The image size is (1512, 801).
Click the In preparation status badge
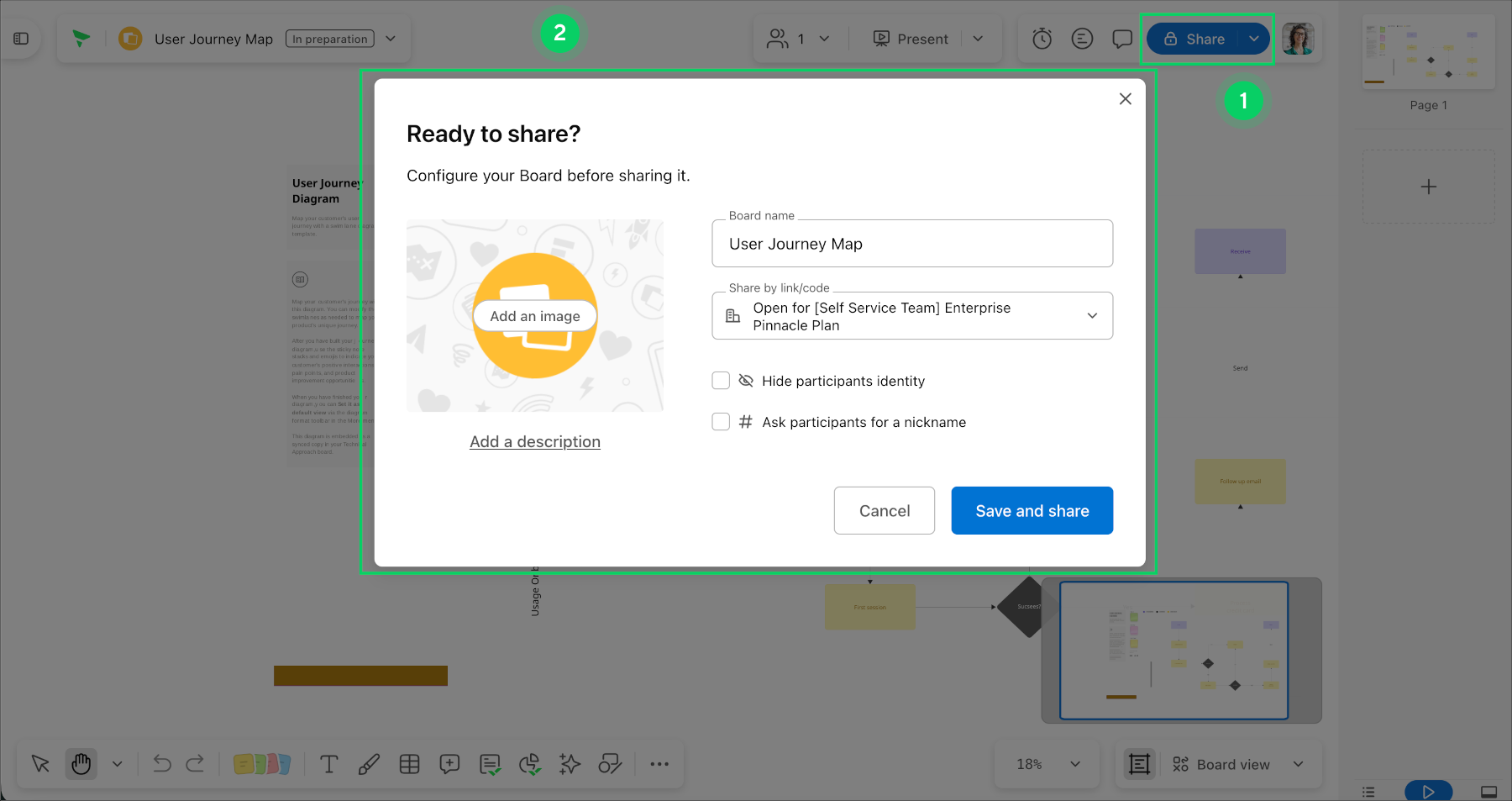point(330,39)
